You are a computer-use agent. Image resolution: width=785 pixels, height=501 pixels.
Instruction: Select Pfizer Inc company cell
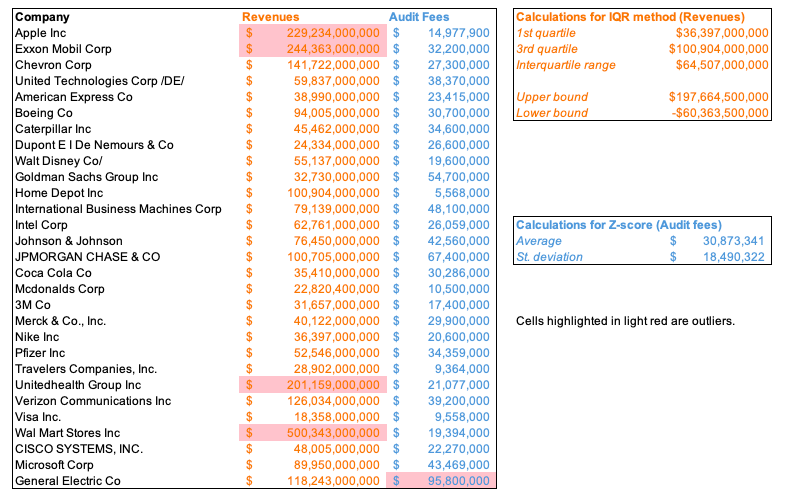40,353
